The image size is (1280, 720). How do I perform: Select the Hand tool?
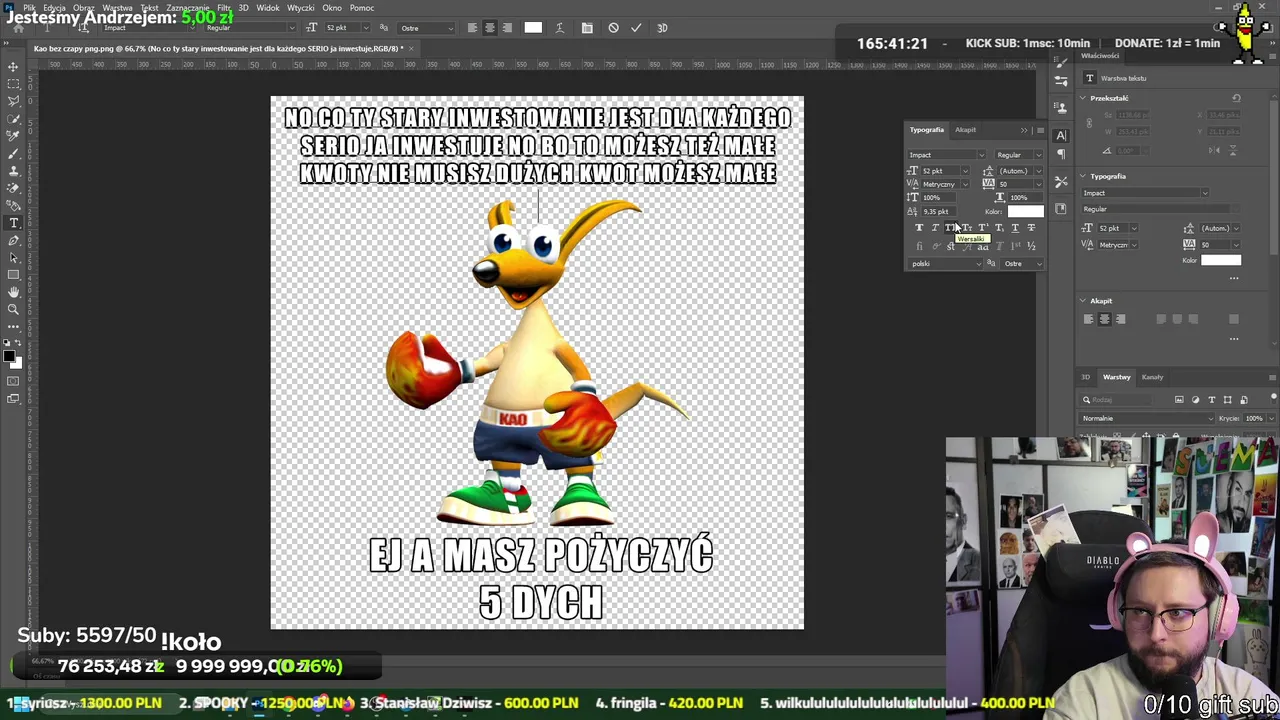click(x=13, y=292)
